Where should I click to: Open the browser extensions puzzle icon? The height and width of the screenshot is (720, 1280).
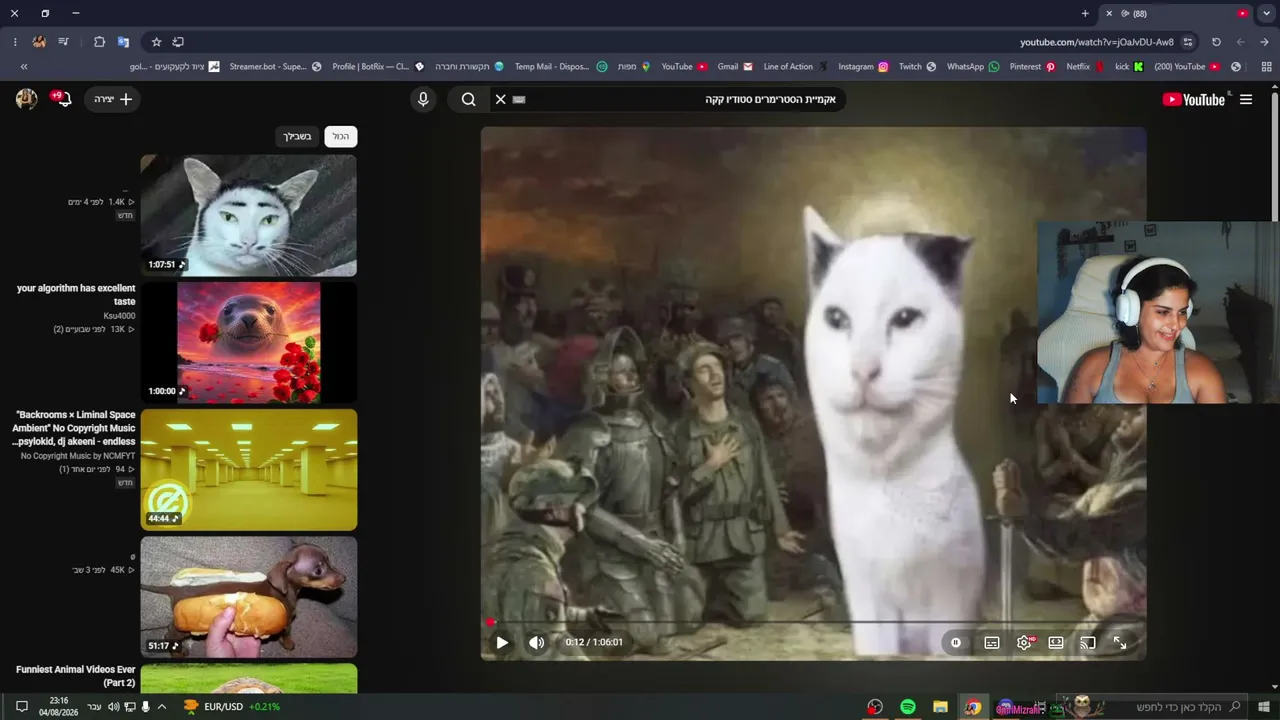99,42
